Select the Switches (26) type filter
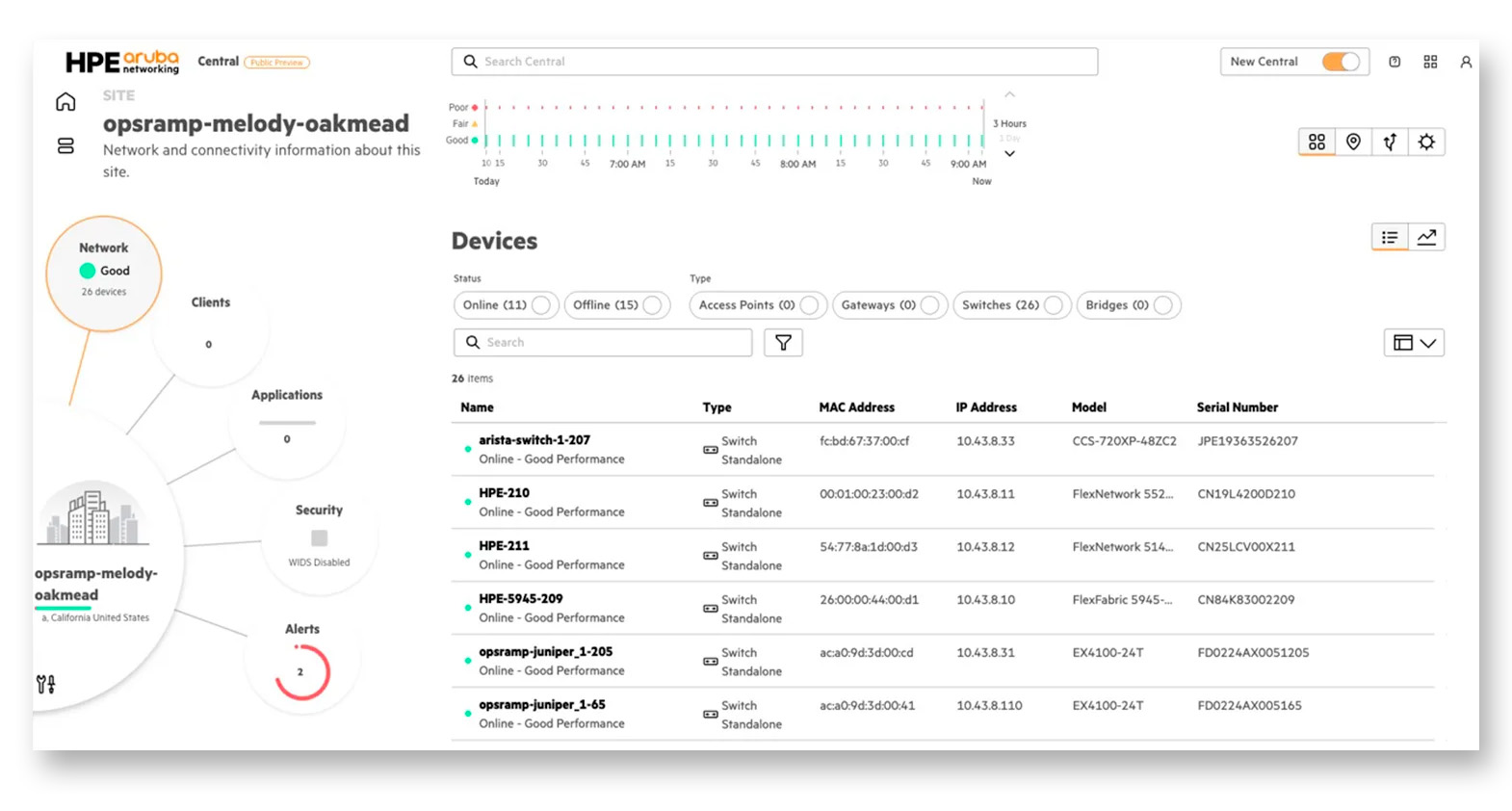1512x811 pixels. pos(1011,305)
